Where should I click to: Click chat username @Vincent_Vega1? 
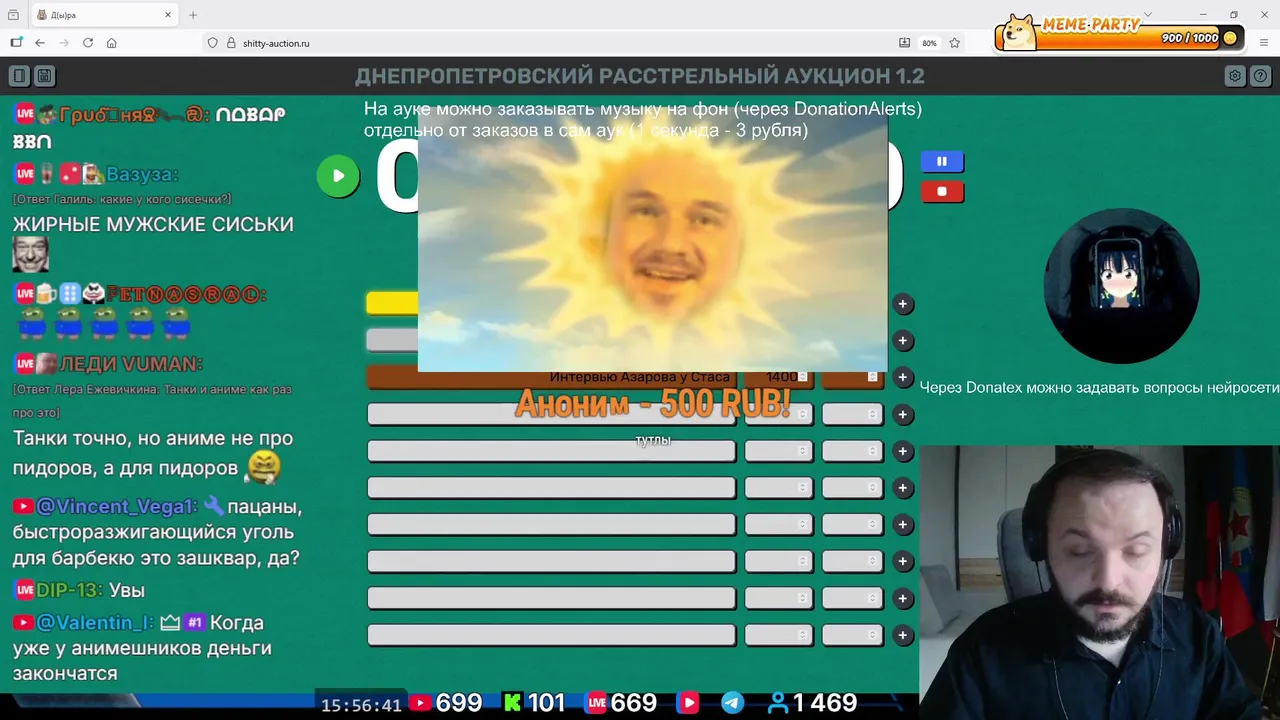tap(116, 506)
